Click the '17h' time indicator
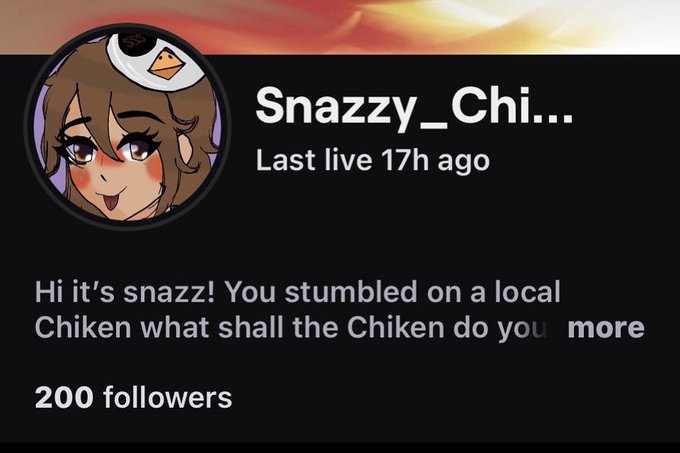Screen dimensions: 680x453 [x=405, y=160]
